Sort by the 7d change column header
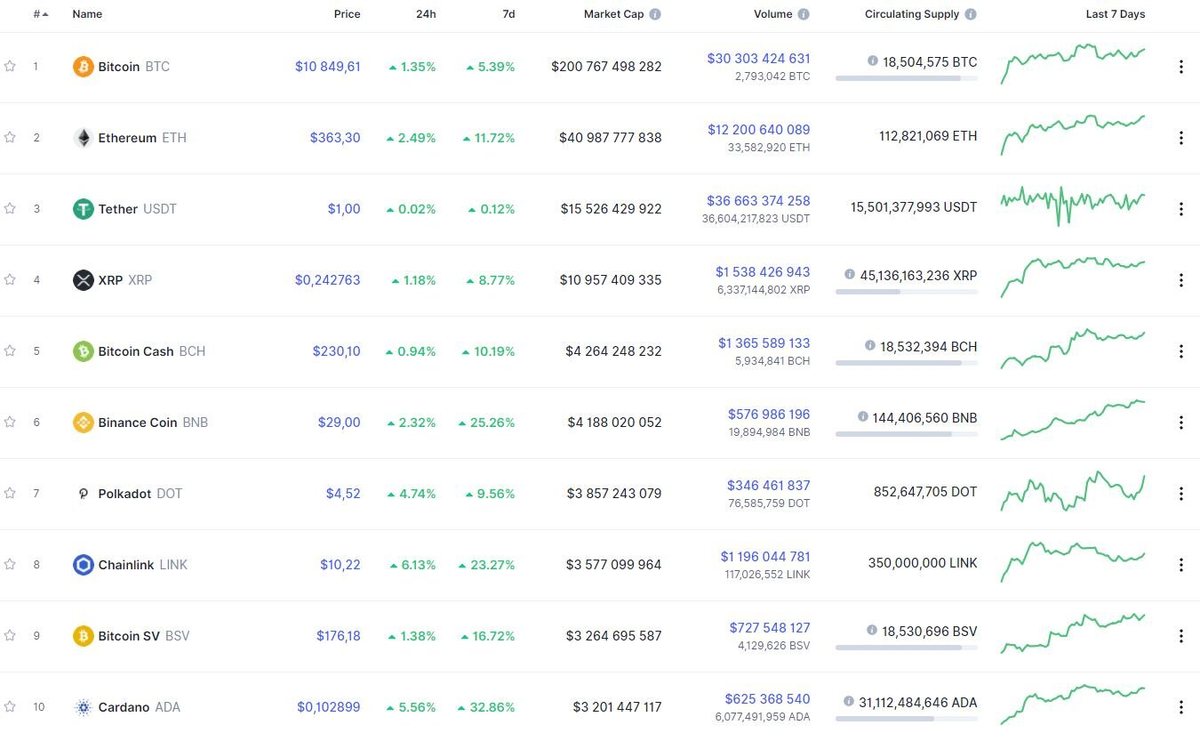This screenshot has width=1200, height=733. tap(508, 15)
